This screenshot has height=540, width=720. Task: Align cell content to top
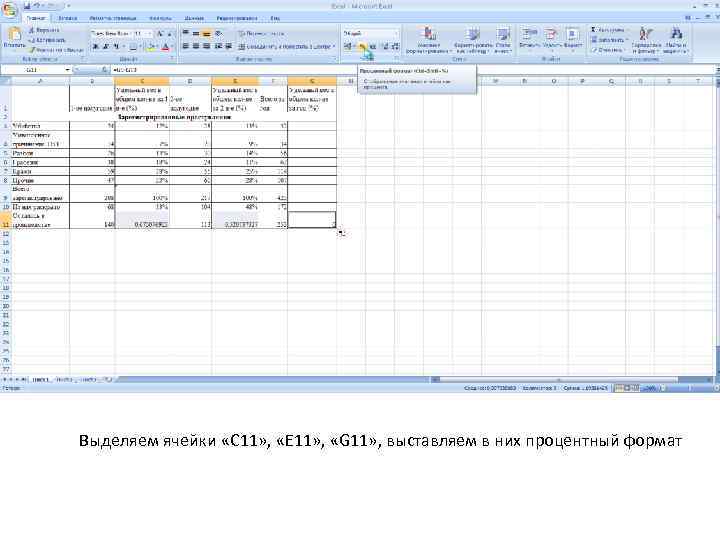coord(186,34)
